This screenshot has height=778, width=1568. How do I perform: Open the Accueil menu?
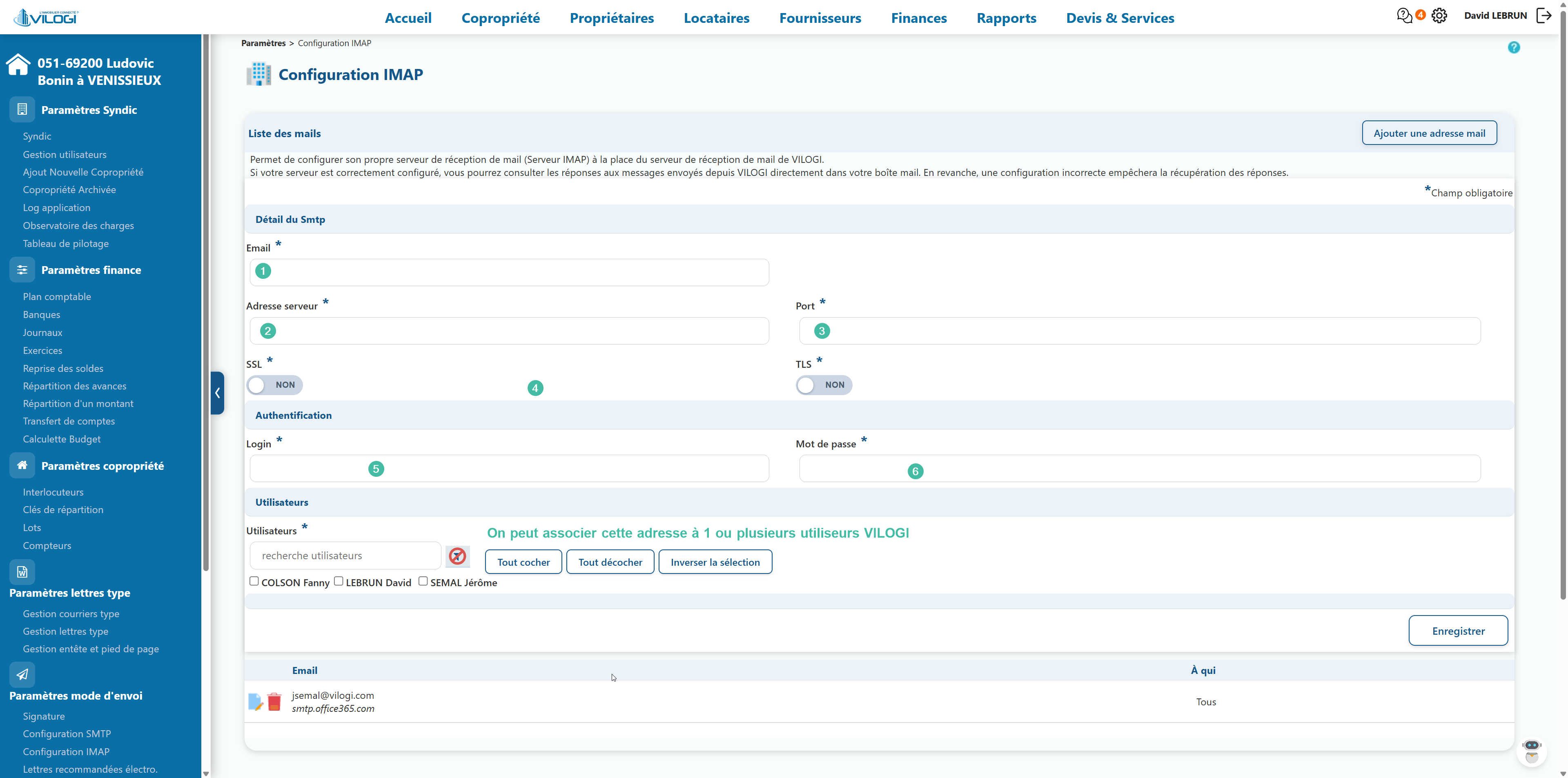tap(408, 18)
